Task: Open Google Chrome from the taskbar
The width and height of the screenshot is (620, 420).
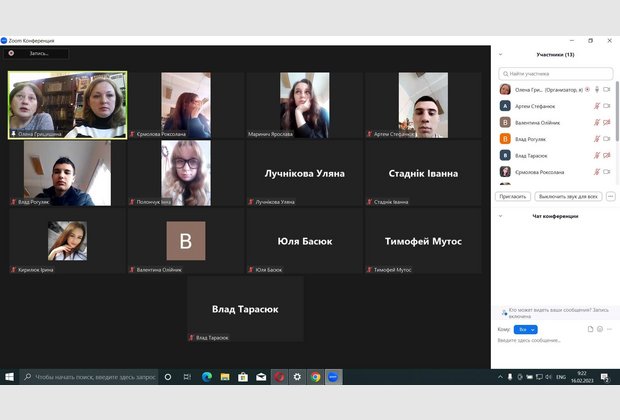Action: pos(315,377)
